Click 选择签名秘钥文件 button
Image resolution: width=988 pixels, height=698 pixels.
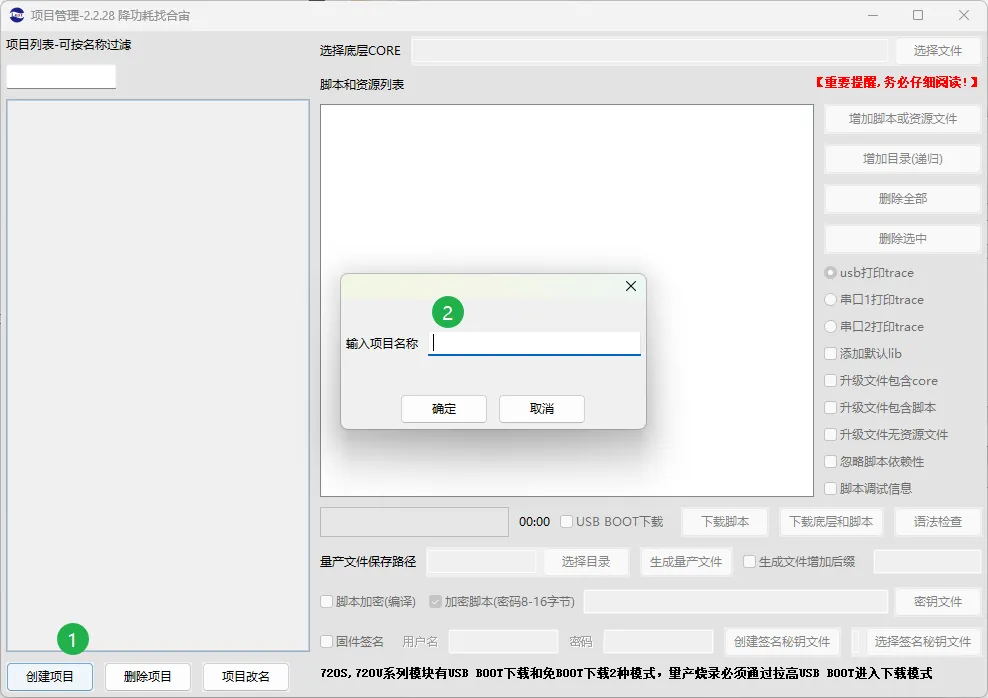coord(923,641)
